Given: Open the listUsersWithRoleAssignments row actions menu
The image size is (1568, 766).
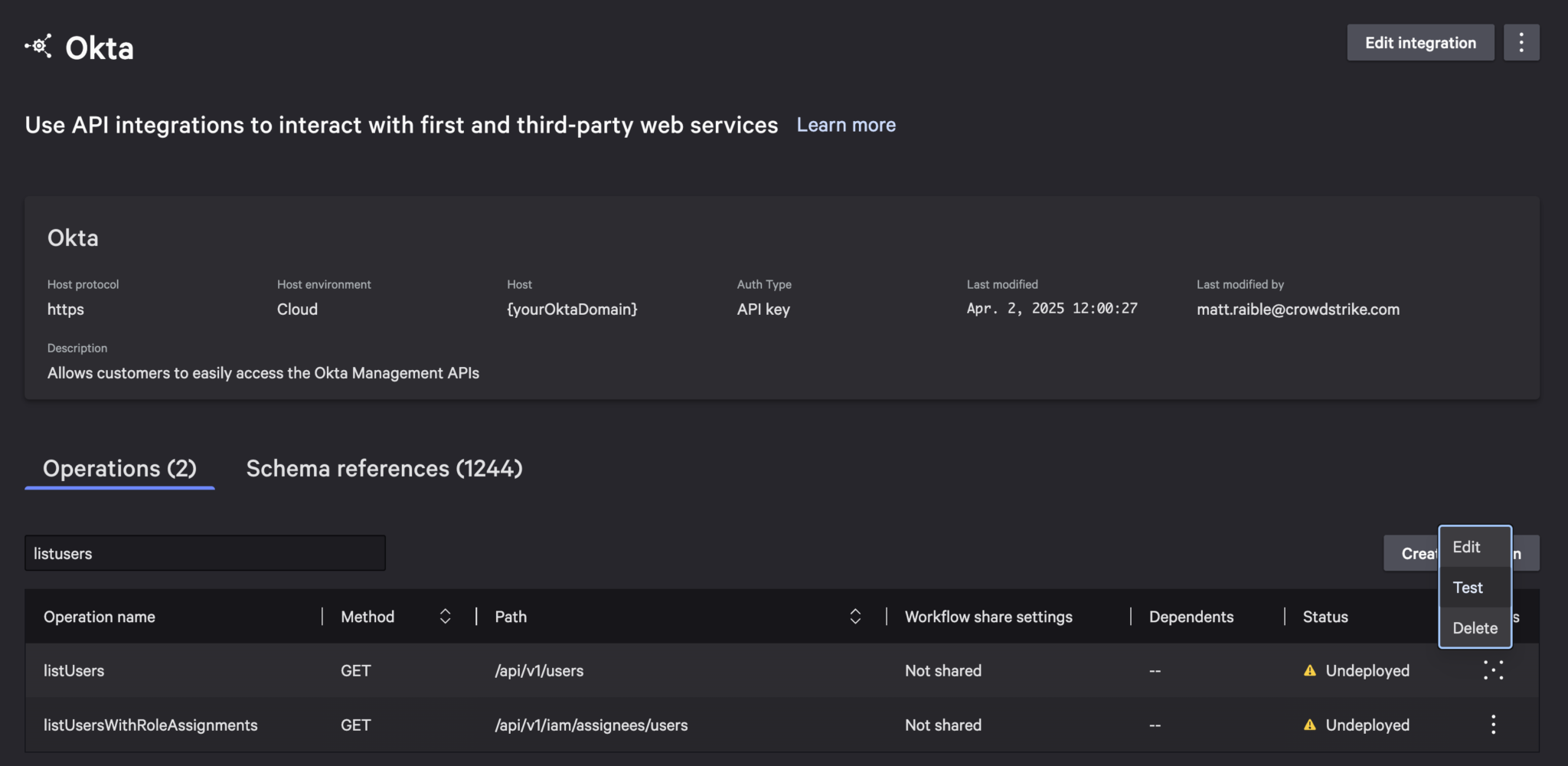Looking at the screenshot, I should pos(1493,725).
